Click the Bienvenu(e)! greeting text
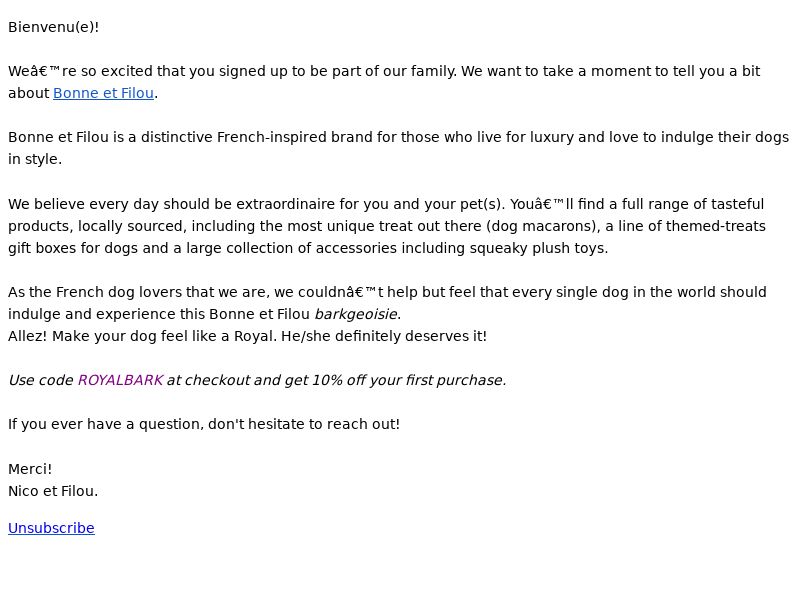Viewport: 800px width, 600px height. point(54,27)
